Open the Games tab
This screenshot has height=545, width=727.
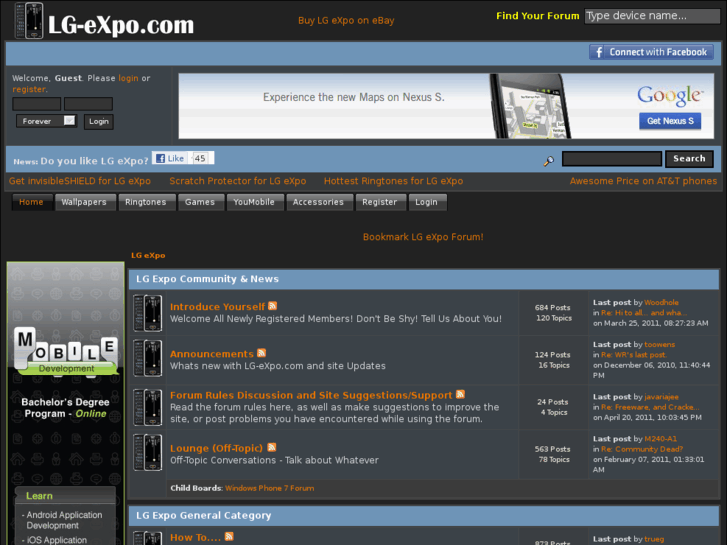200,202
